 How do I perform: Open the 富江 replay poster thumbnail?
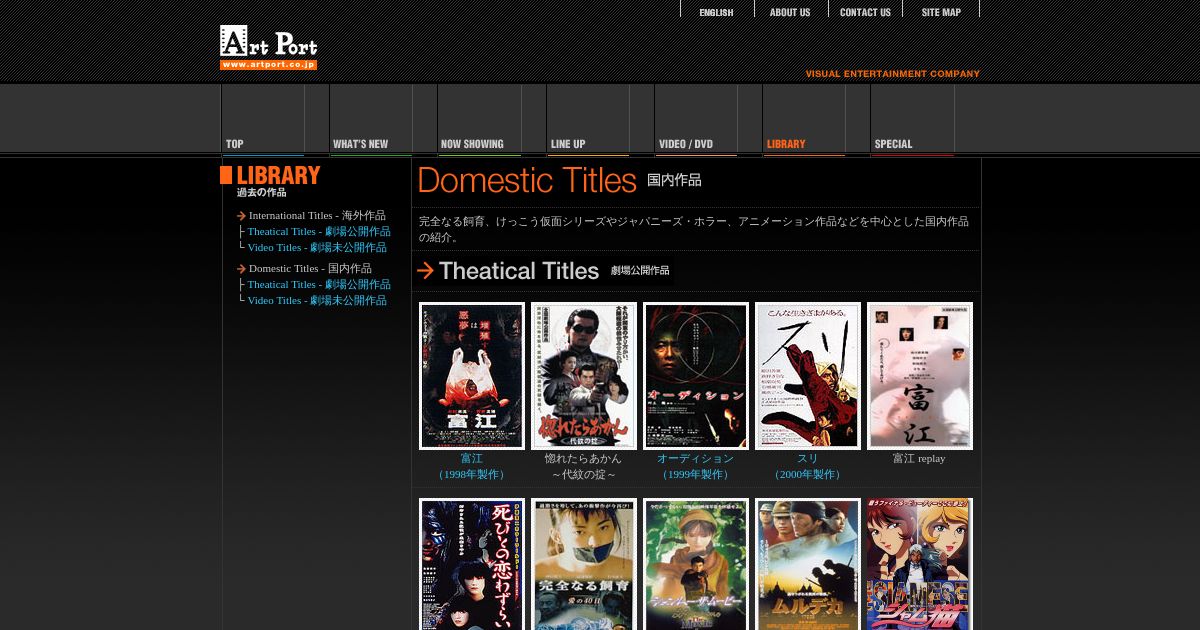920,376
